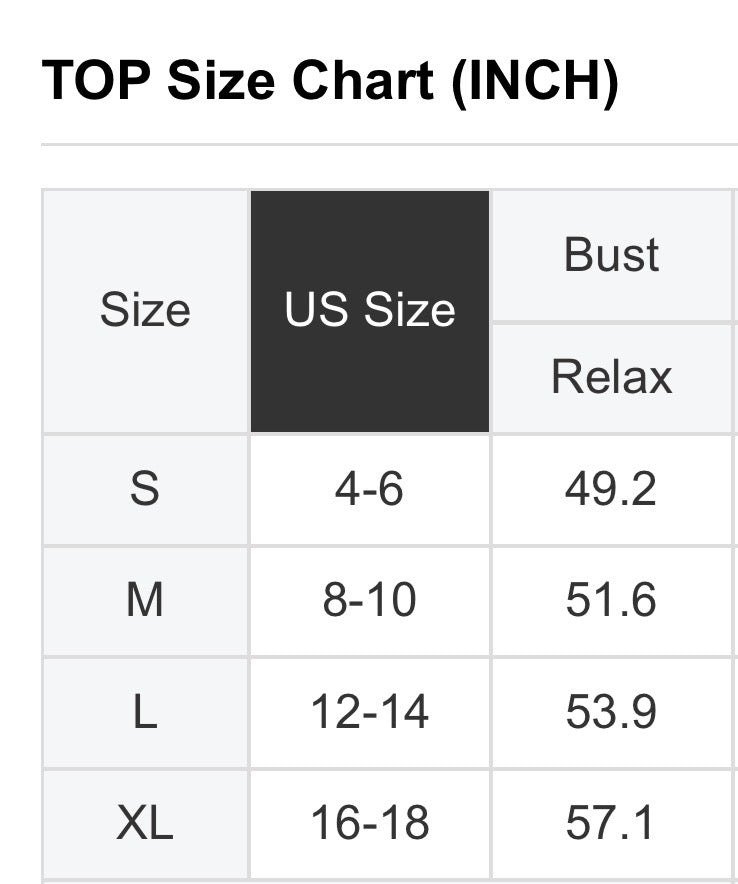Image resolution: width=738 pixels, height=884 pixels.
Task: Select the Relax sub-header cell
Action: 612,377
